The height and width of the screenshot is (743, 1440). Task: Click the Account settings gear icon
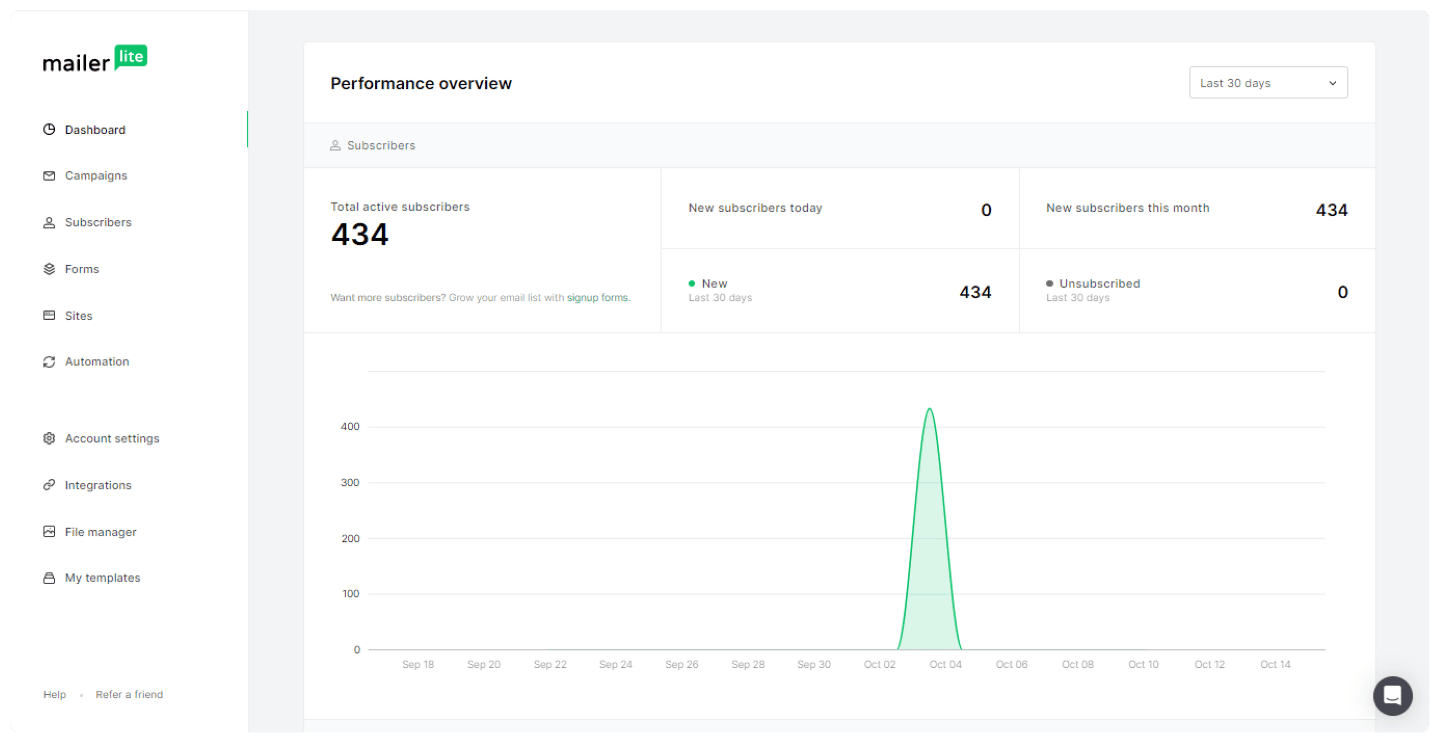point(49,438)
